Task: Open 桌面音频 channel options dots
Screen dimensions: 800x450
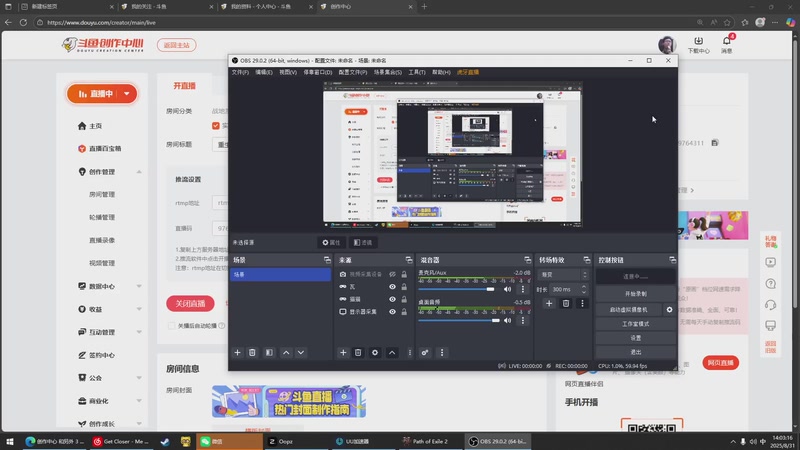Action: 522,320
